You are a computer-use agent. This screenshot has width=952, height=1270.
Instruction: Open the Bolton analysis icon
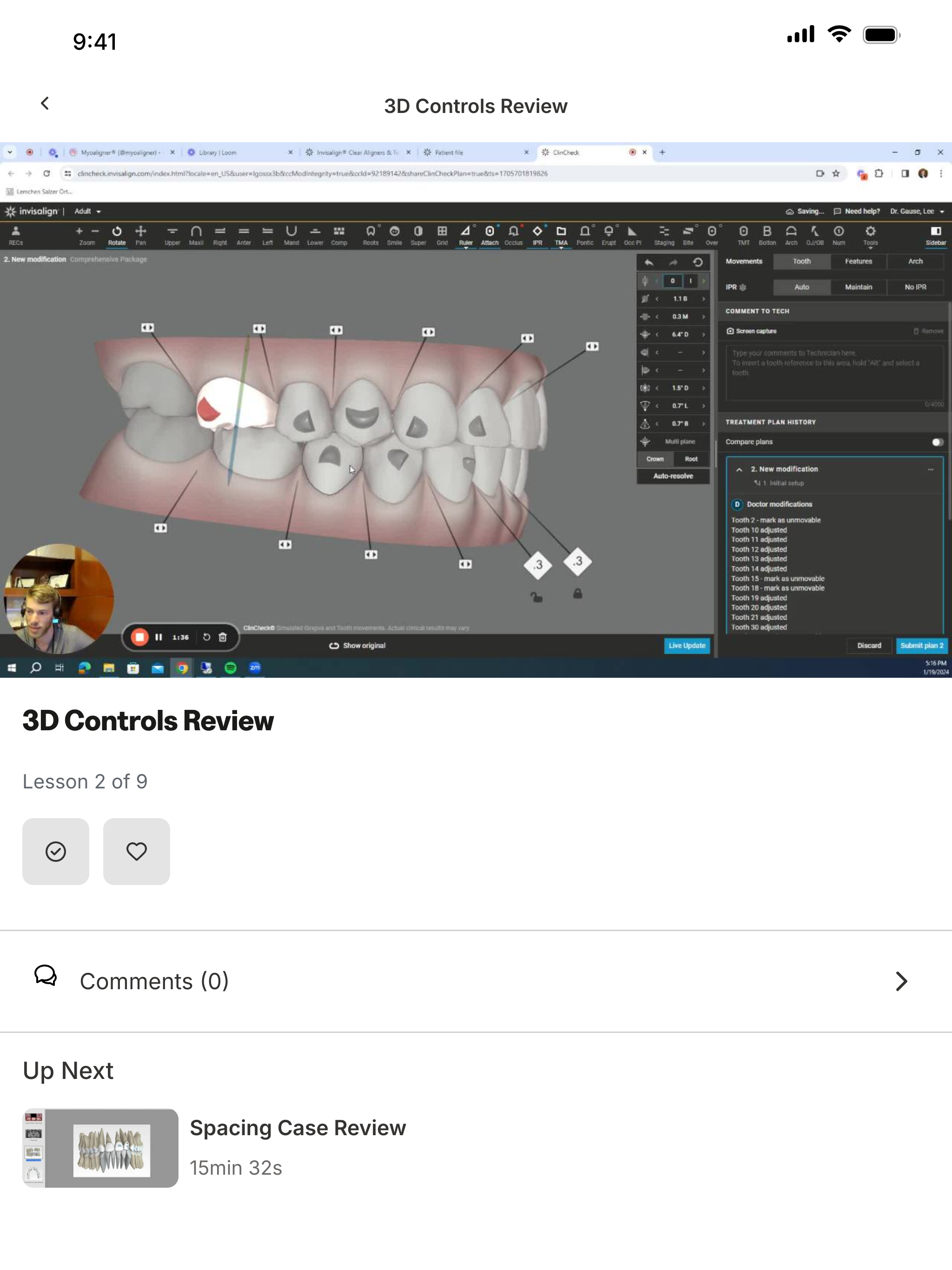767,235
